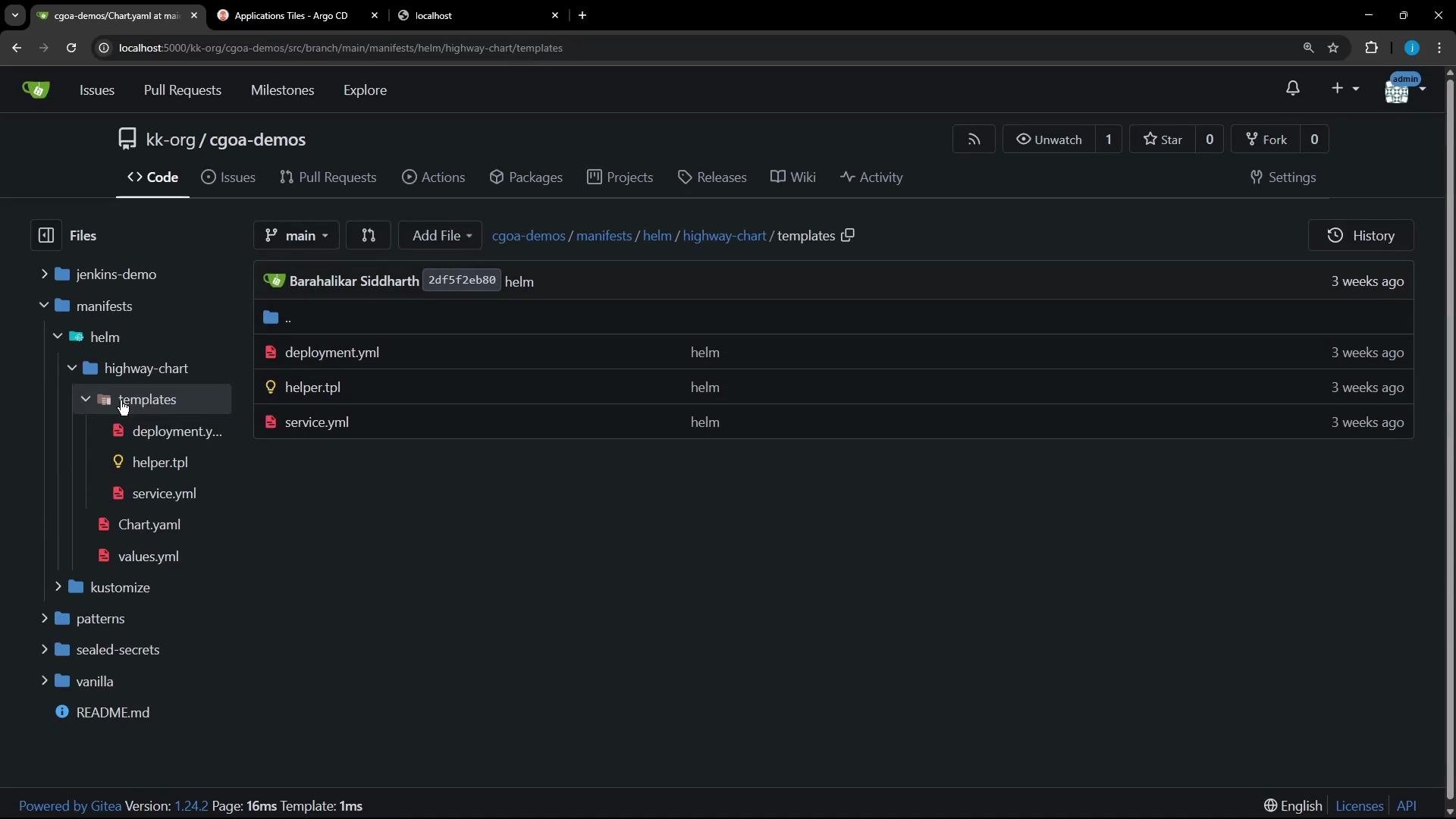Select service.yml in the file tree

coord(164,493)
